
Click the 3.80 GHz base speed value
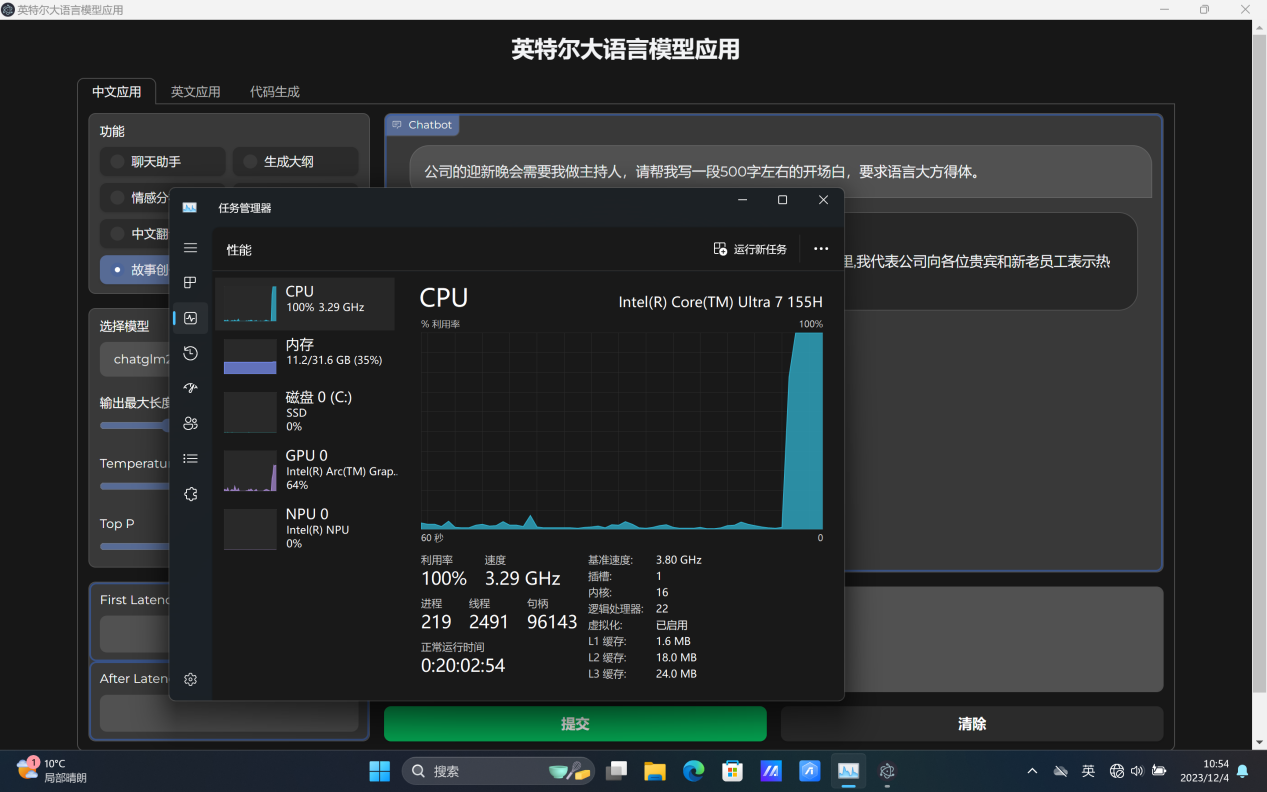[679, 560]
